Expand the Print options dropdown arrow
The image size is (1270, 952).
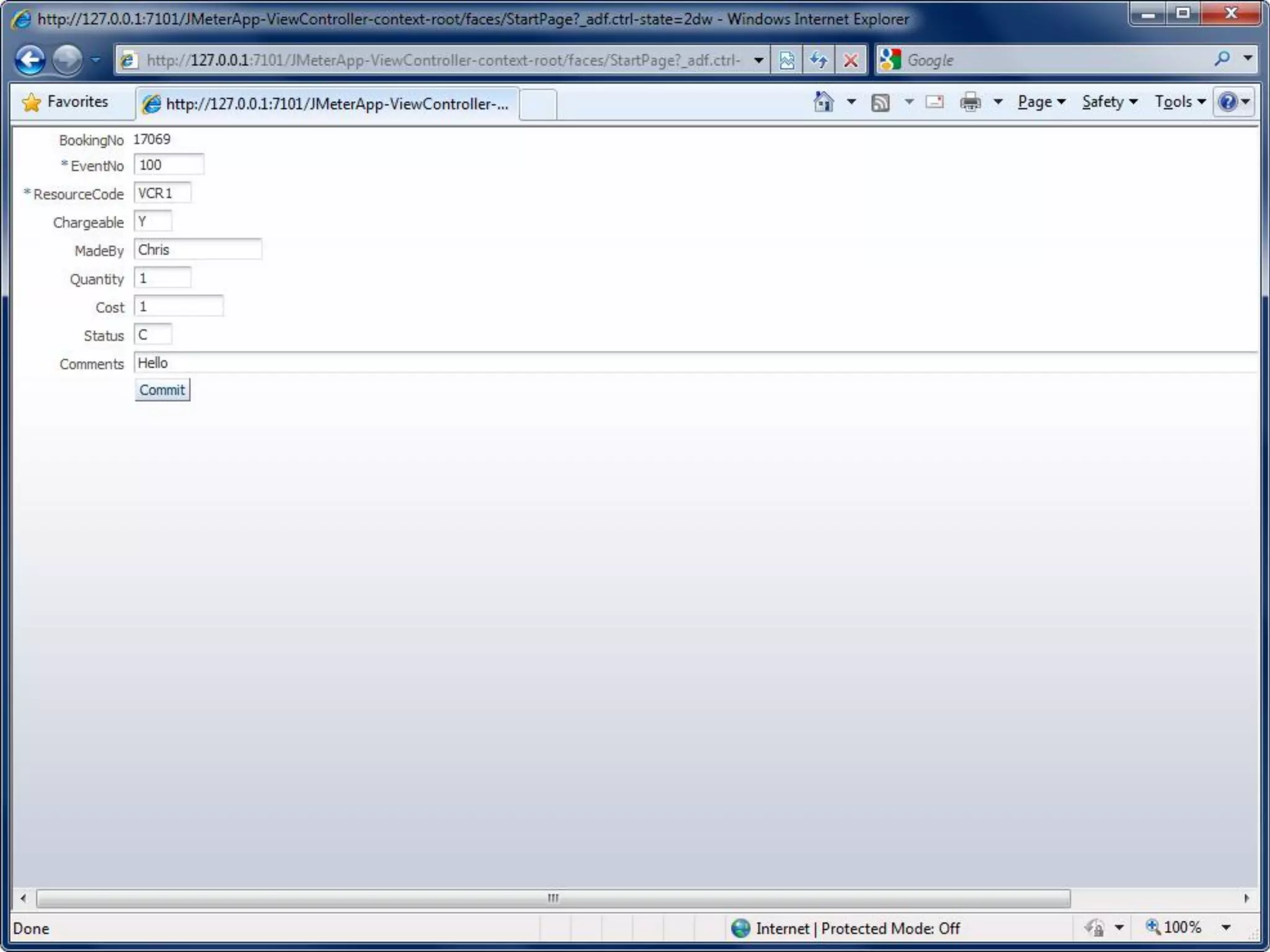coord(998,102)
